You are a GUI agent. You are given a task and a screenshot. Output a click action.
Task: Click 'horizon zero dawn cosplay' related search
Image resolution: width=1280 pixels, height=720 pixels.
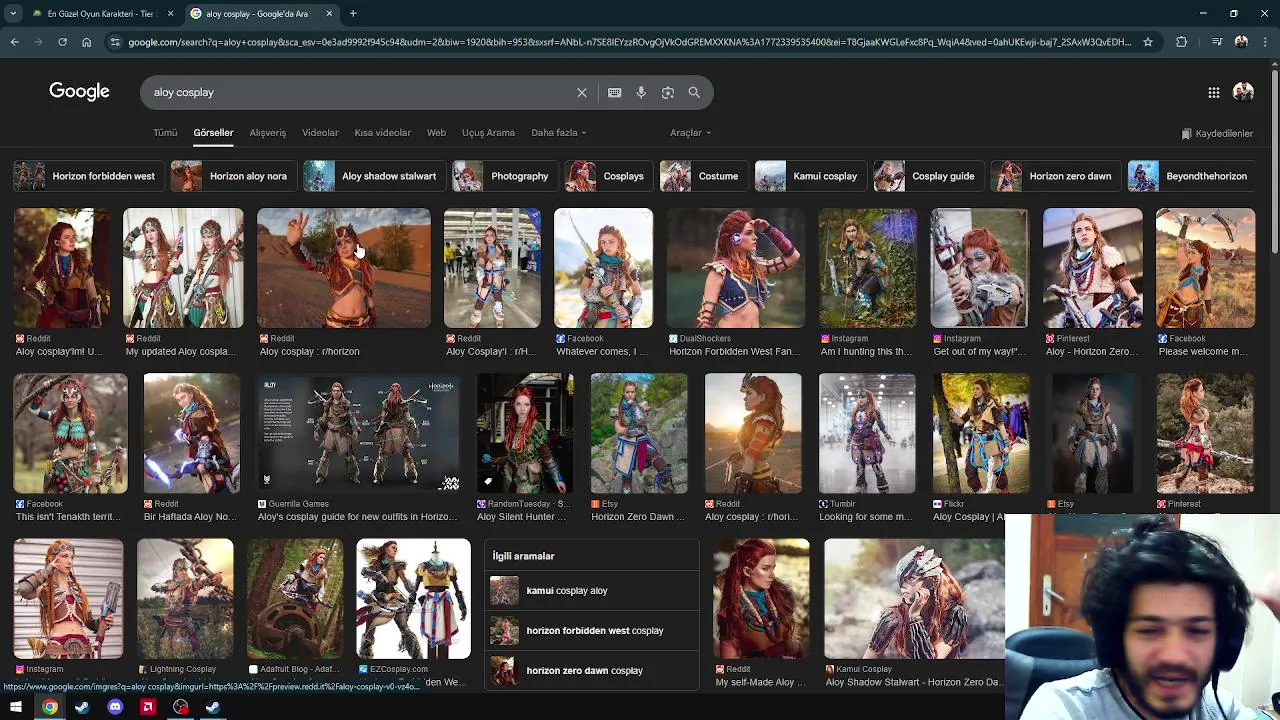[592, 671]
